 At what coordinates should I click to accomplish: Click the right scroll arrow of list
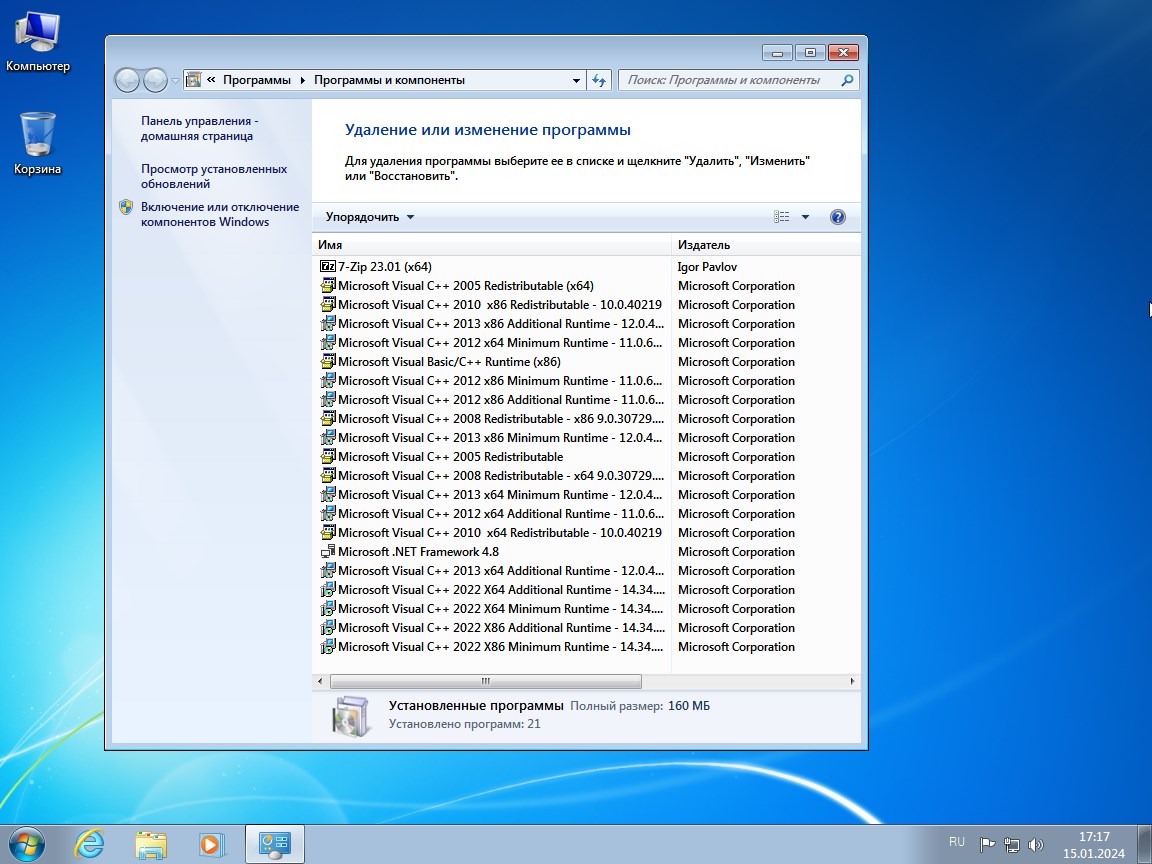pos(852,681)
